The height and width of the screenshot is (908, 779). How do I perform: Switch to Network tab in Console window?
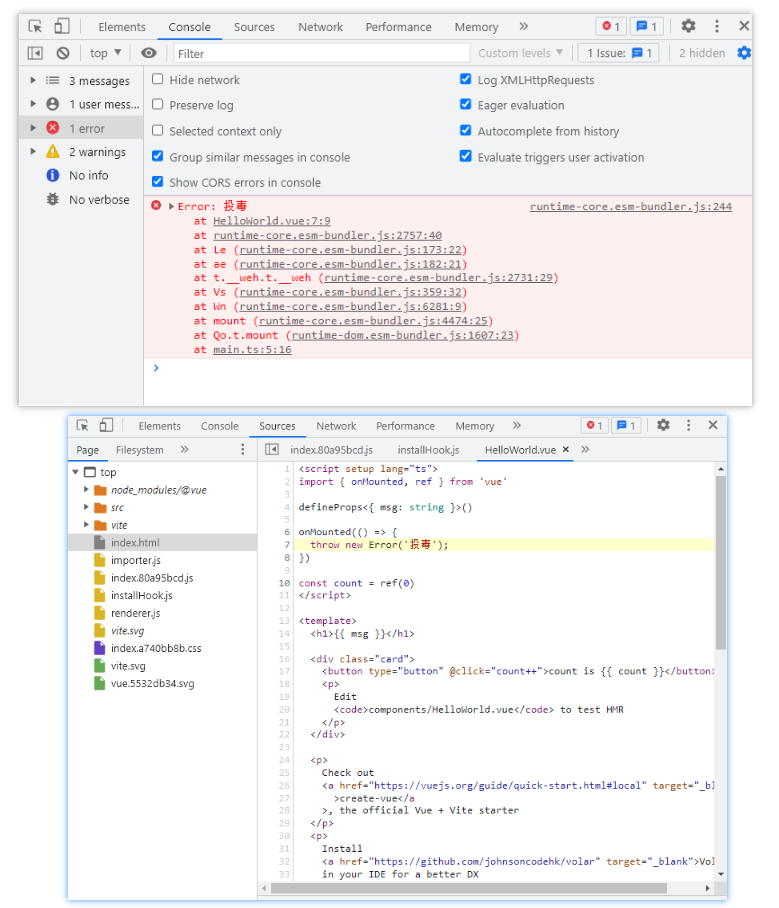pyautogui.click(x=320, y=27)
